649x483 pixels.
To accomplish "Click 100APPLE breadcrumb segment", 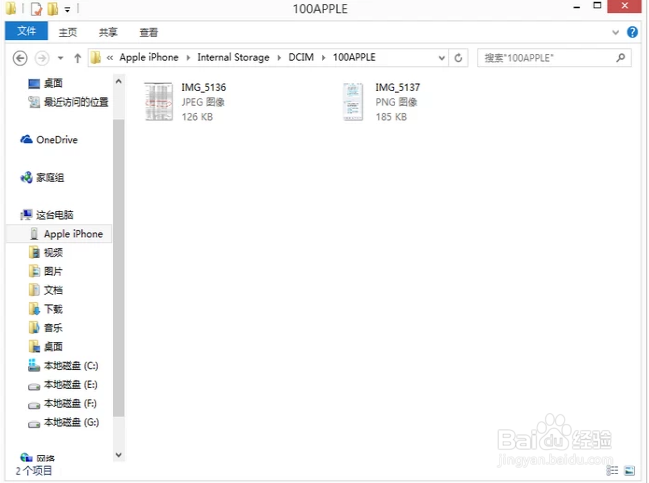I will (x=354, y=57).
